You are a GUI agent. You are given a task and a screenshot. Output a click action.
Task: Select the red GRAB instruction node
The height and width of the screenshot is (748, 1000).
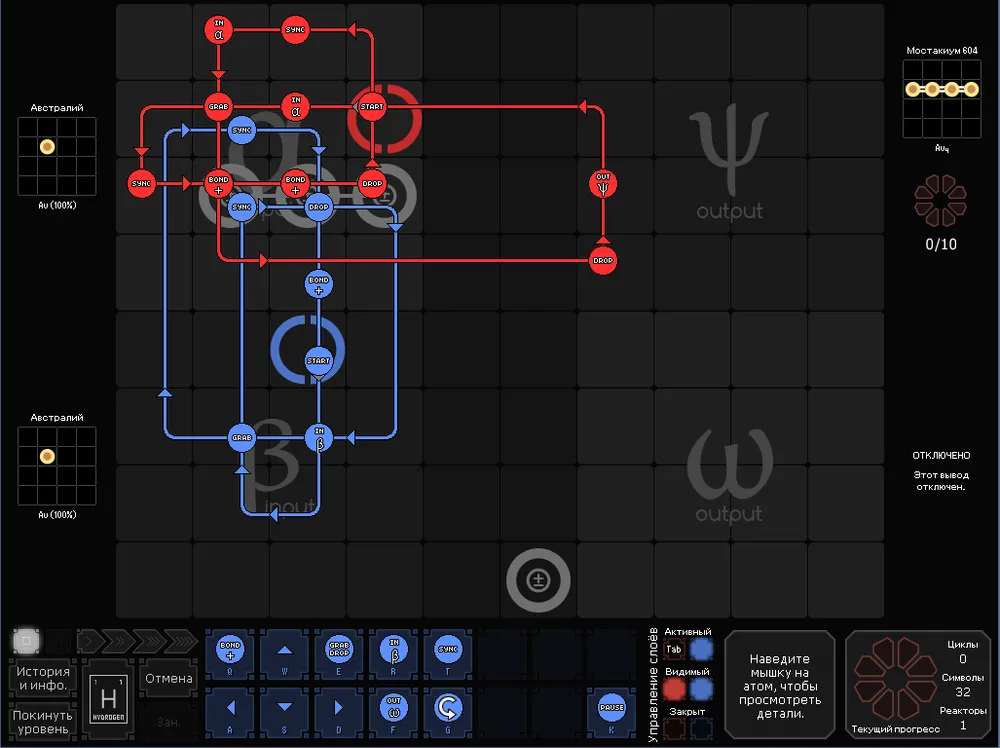(x=218, y=106)
